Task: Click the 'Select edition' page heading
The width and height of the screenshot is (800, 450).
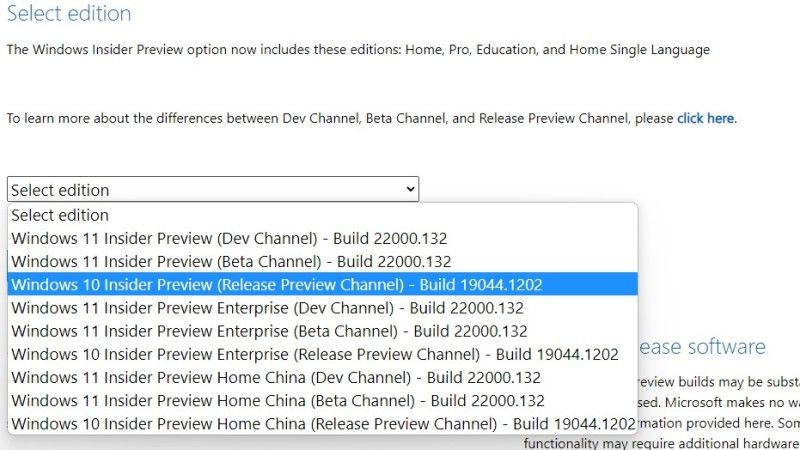Action: 69,13
